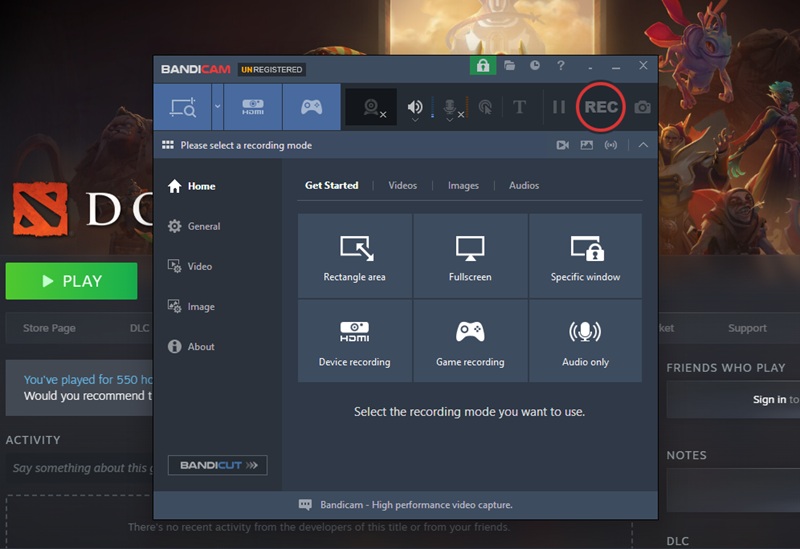
Task: Open Home in sidebar
Action: click(x=192, y=186)
